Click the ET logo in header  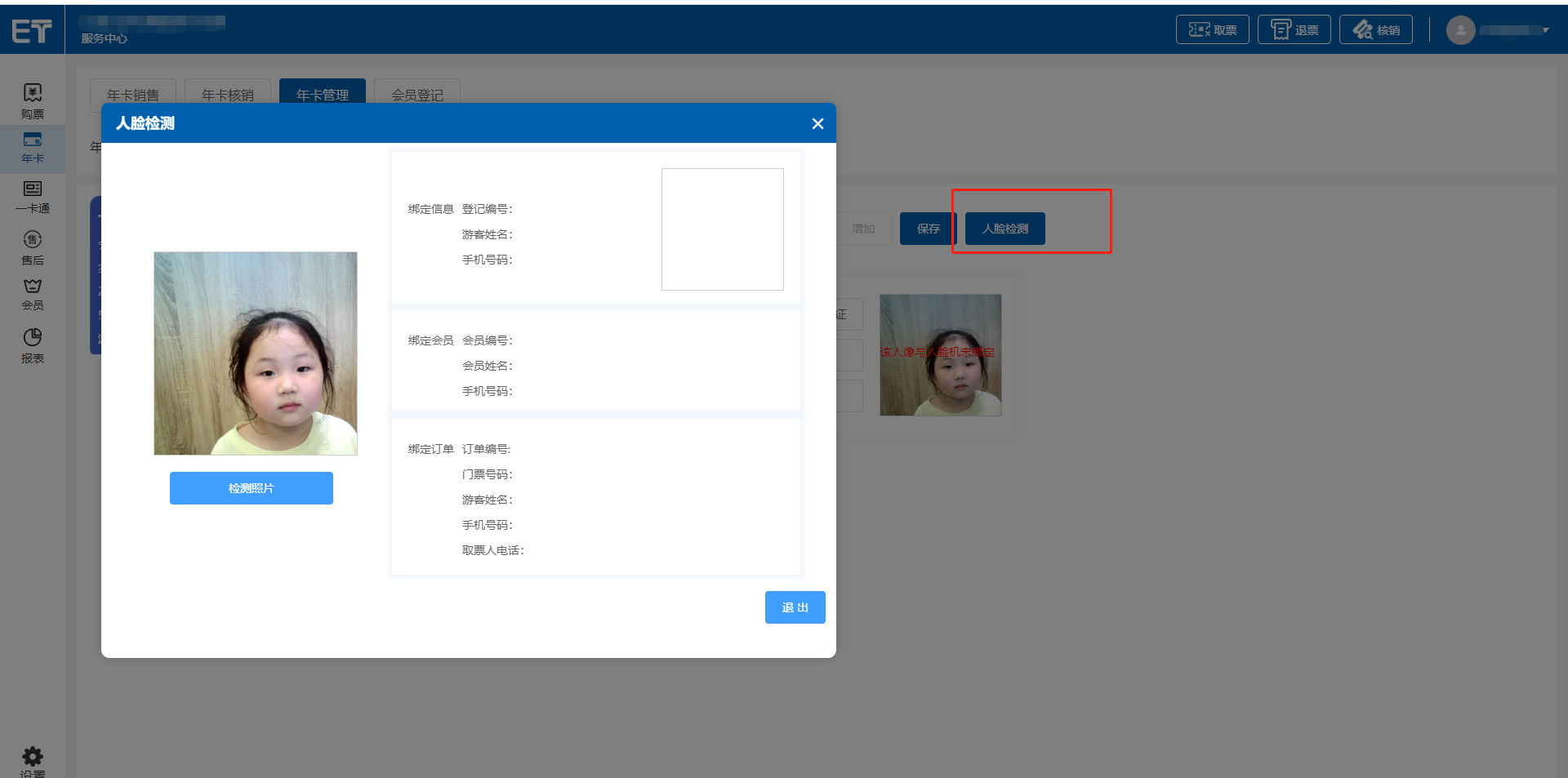click(x=32, y=31)
